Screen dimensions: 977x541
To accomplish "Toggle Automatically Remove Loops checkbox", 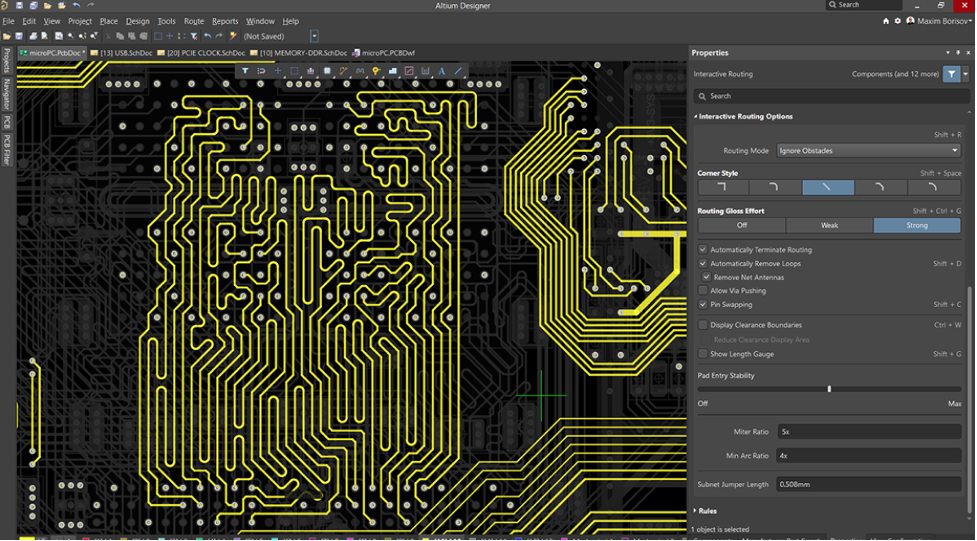I will point(703,264).
